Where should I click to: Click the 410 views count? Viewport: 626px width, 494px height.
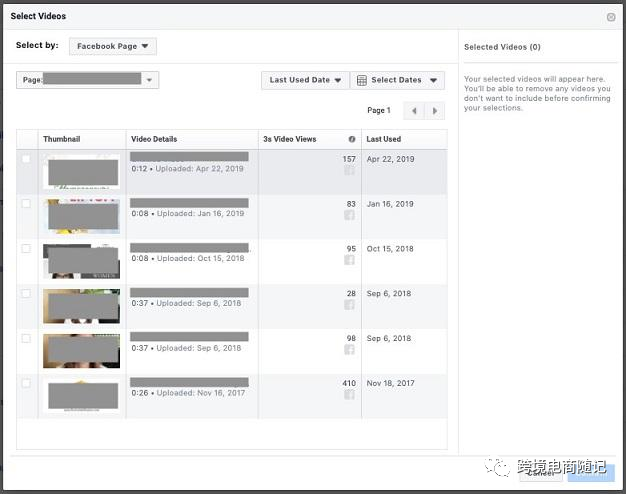(x=349, y=383)
